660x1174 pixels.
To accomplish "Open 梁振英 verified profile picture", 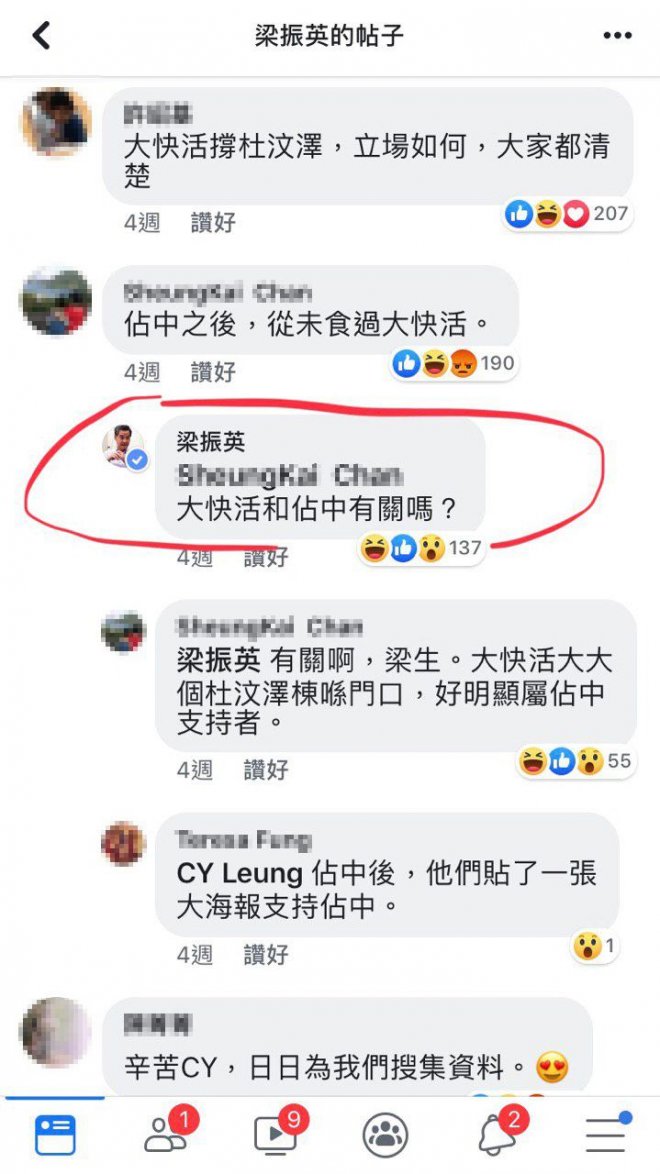I will (124, 446).
